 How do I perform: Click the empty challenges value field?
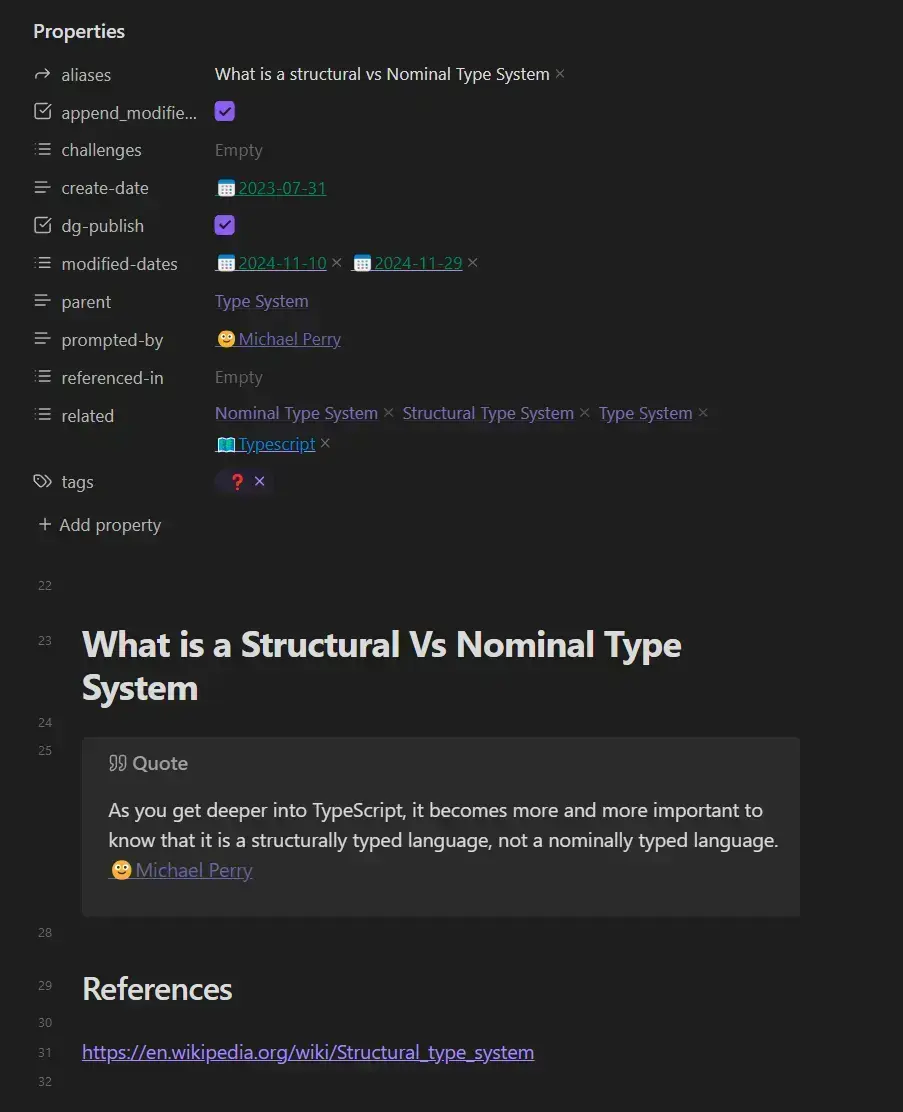coord(239,150)
